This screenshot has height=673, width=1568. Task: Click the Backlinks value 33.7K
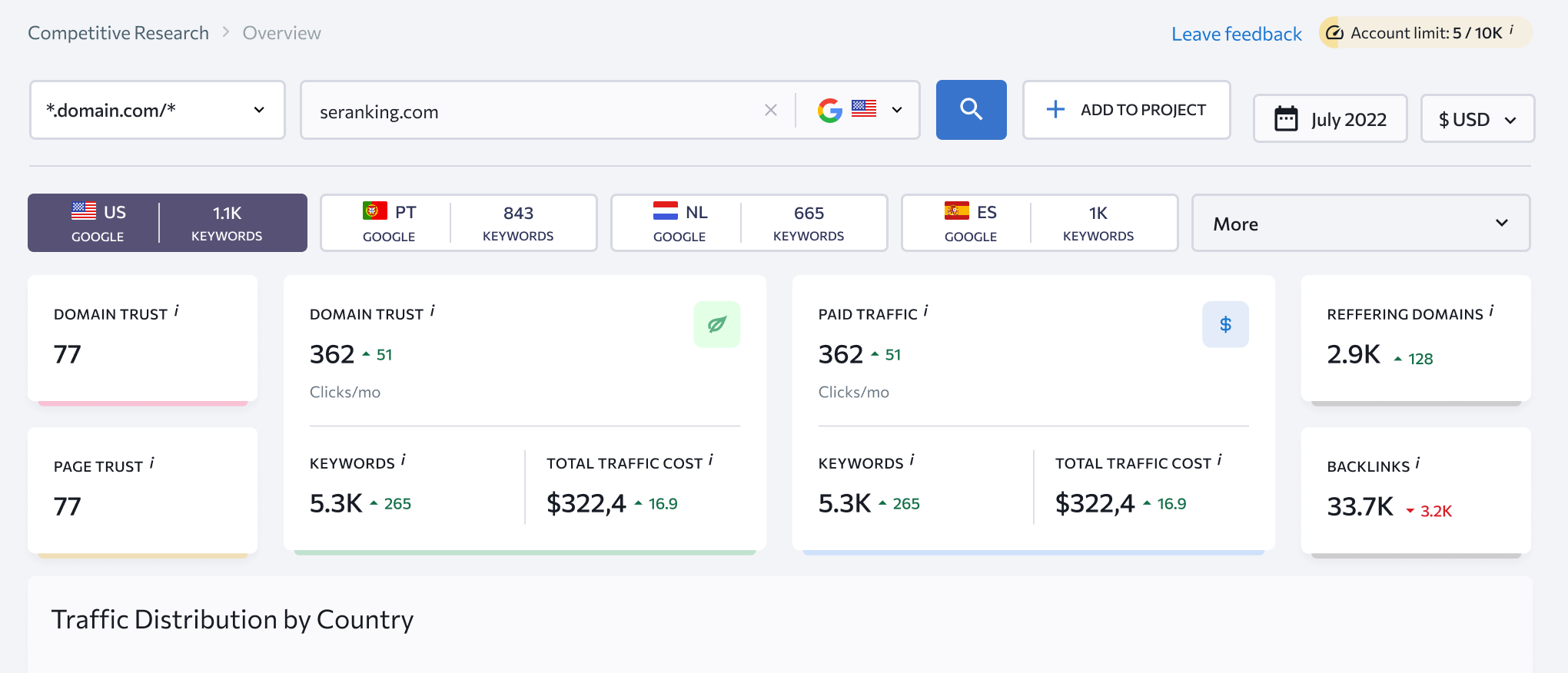tap(1360, 507)
